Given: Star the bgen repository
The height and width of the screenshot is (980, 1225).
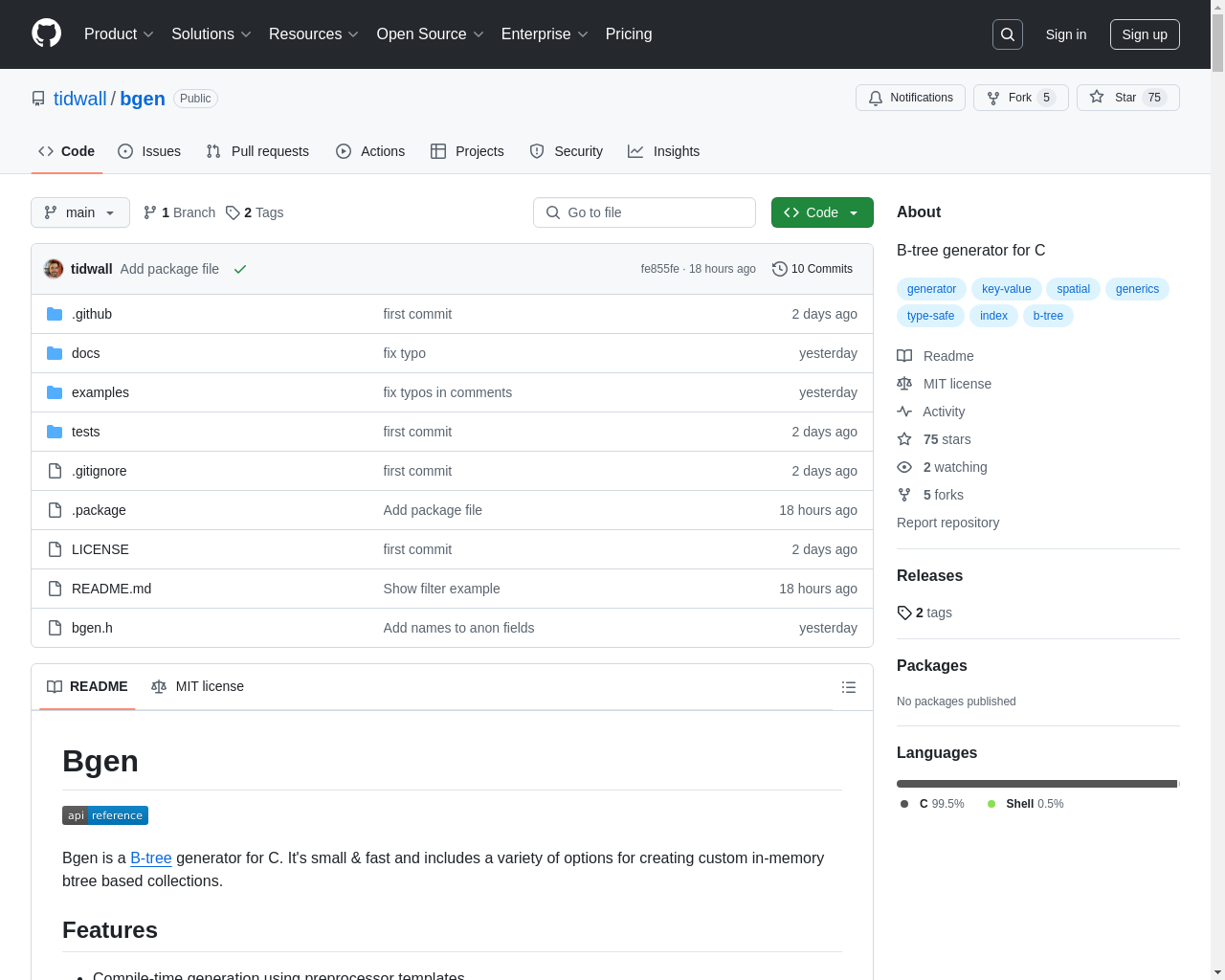Looking at the screenshot, I should pyautogui.click(x=1127, y=98).
